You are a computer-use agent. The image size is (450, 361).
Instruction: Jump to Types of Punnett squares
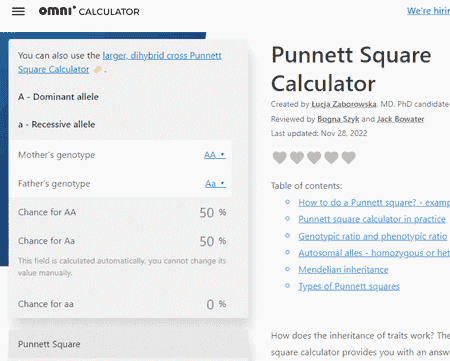pos(349,286)
